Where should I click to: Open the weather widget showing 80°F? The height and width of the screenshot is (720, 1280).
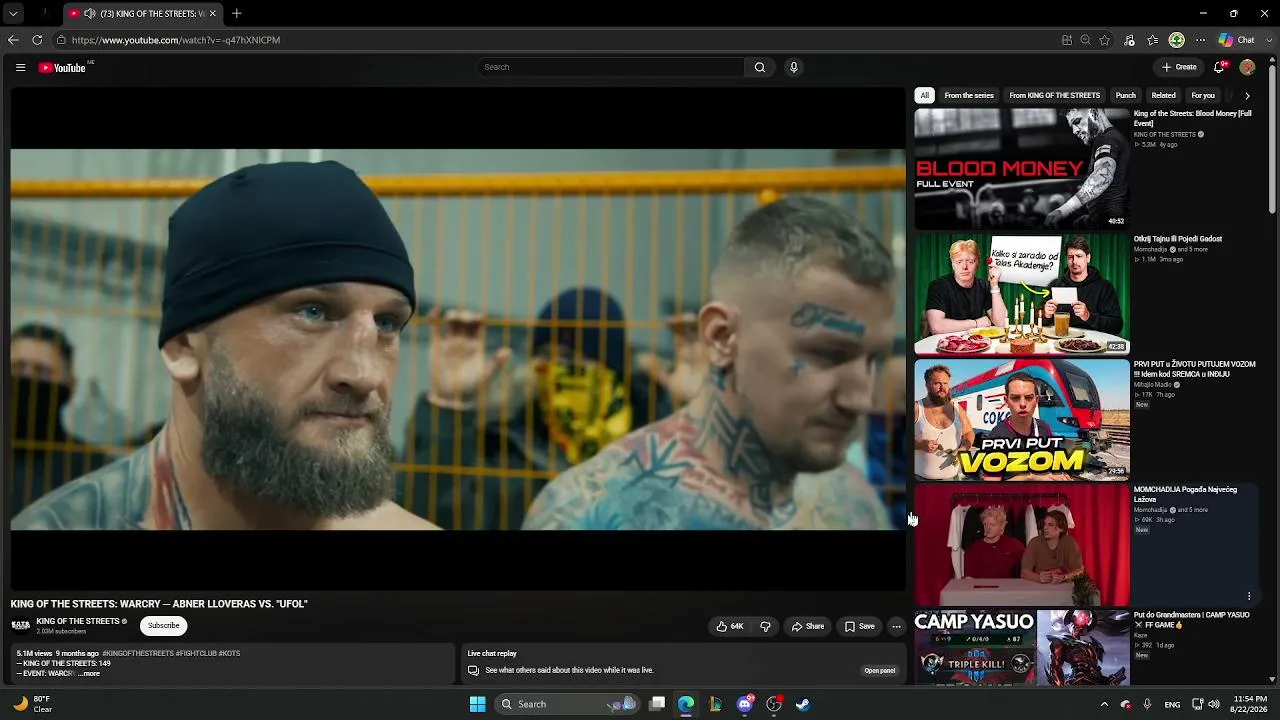[x=32, y=704]
